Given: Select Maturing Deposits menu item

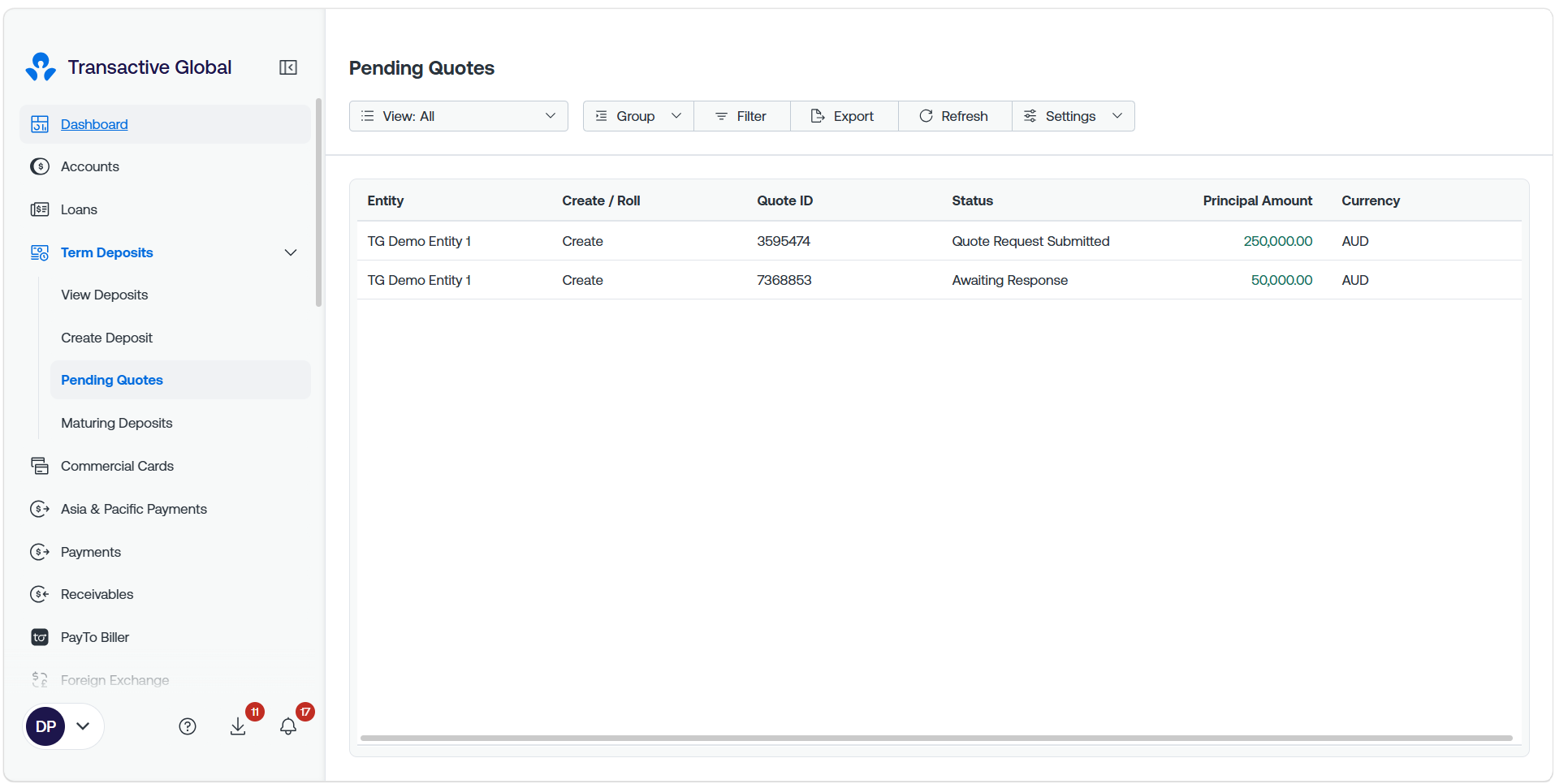Looking at the screenshot, I should coord(116,423).
